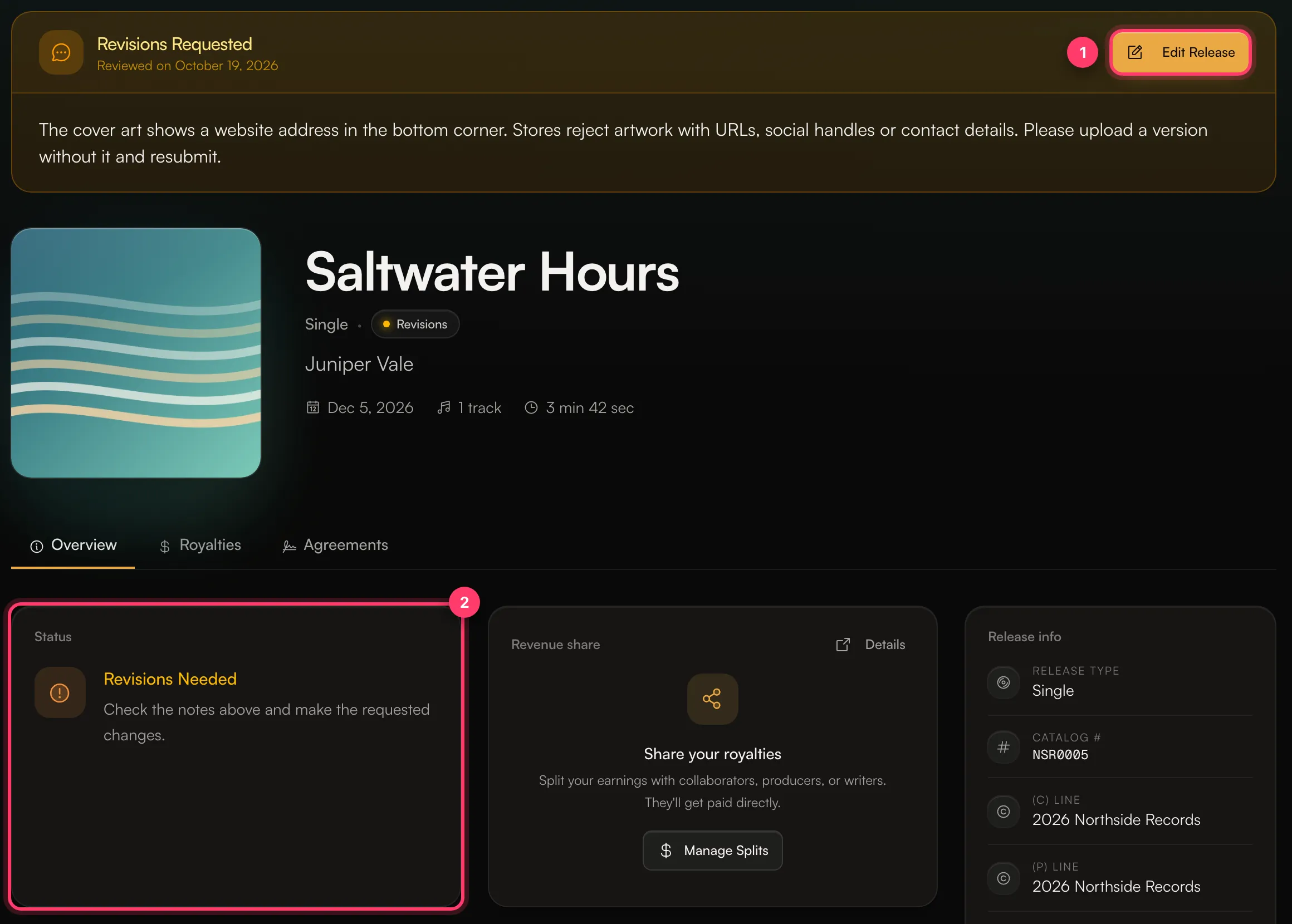Click the Manage Splits button

[x=713, y=851]
